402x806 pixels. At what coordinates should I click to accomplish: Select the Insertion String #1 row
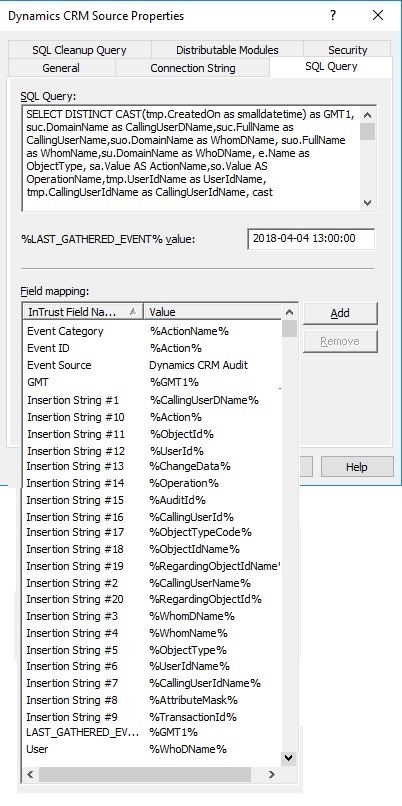coord(153,400)
